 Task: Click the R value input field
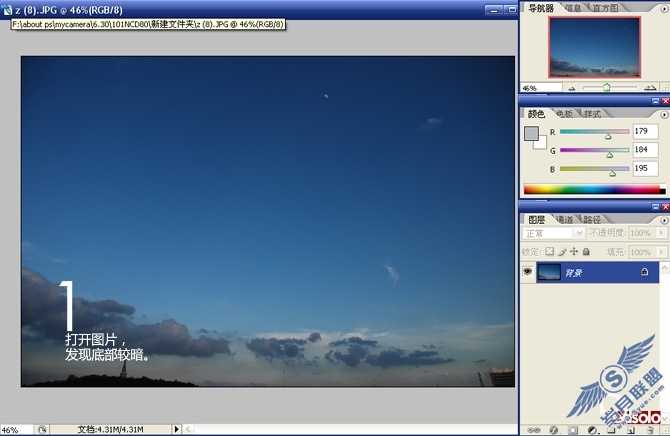645,131
